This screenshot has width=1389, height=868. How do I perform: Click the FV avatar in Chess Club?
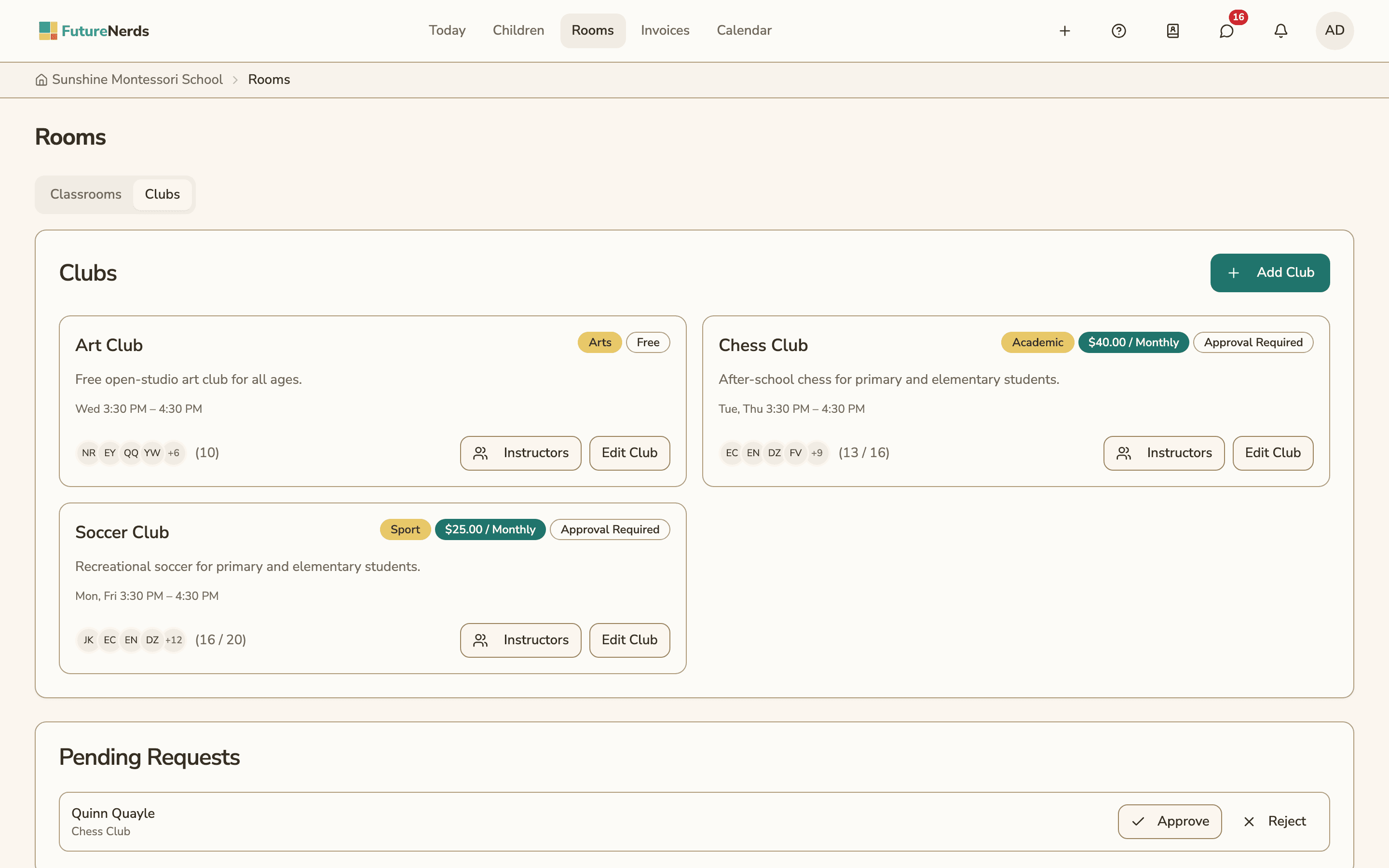795,453
